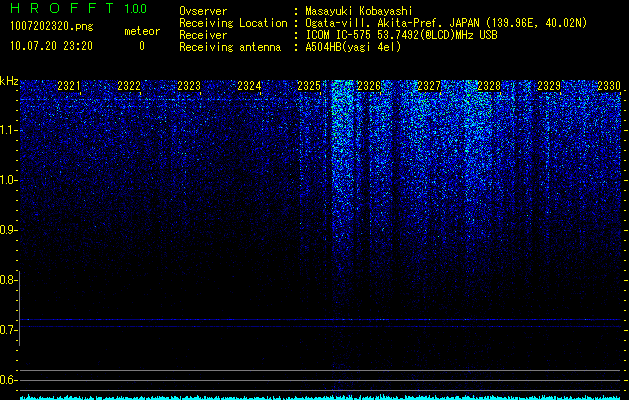The height and width of the screenshot is (400, 629).
Task: Click the 2321 time marker
Action: click(x=69, y=85)
